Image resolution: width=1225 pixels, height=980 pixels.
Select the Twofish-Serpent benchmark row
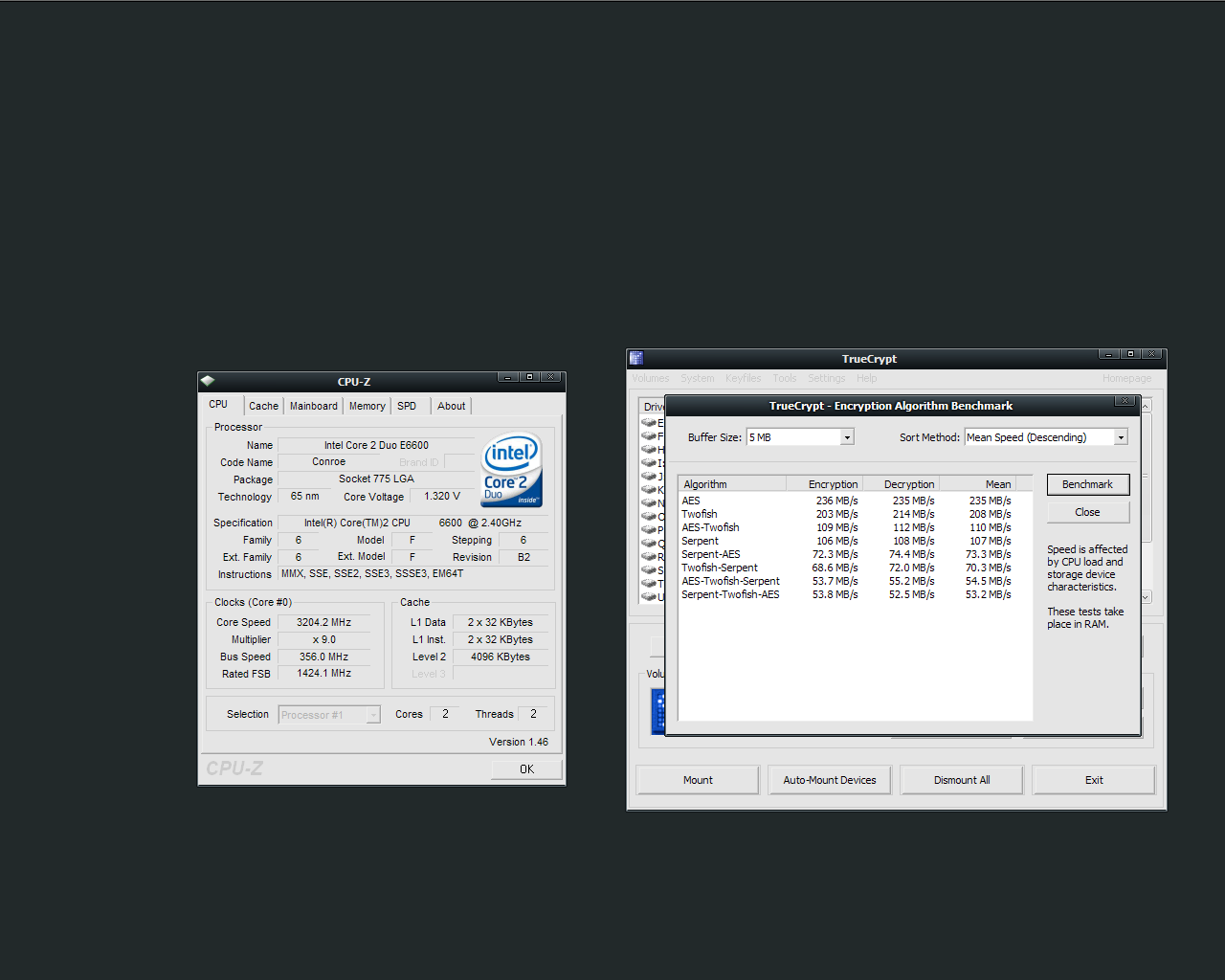846,568
